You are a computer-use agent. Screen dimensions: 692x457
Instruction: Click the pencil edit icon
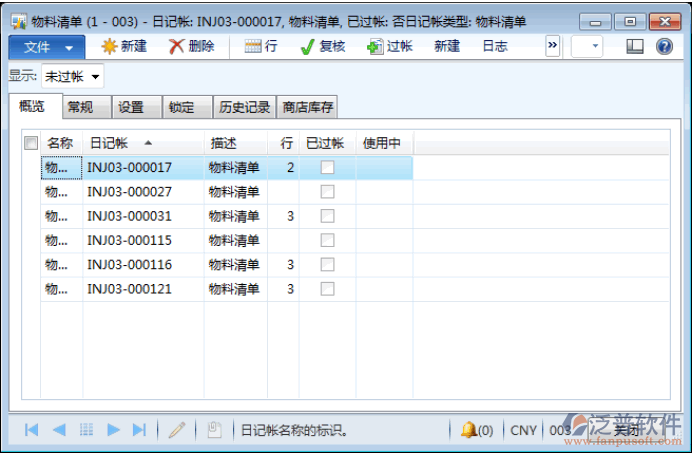pyautogui.click(x=177, y=430)
